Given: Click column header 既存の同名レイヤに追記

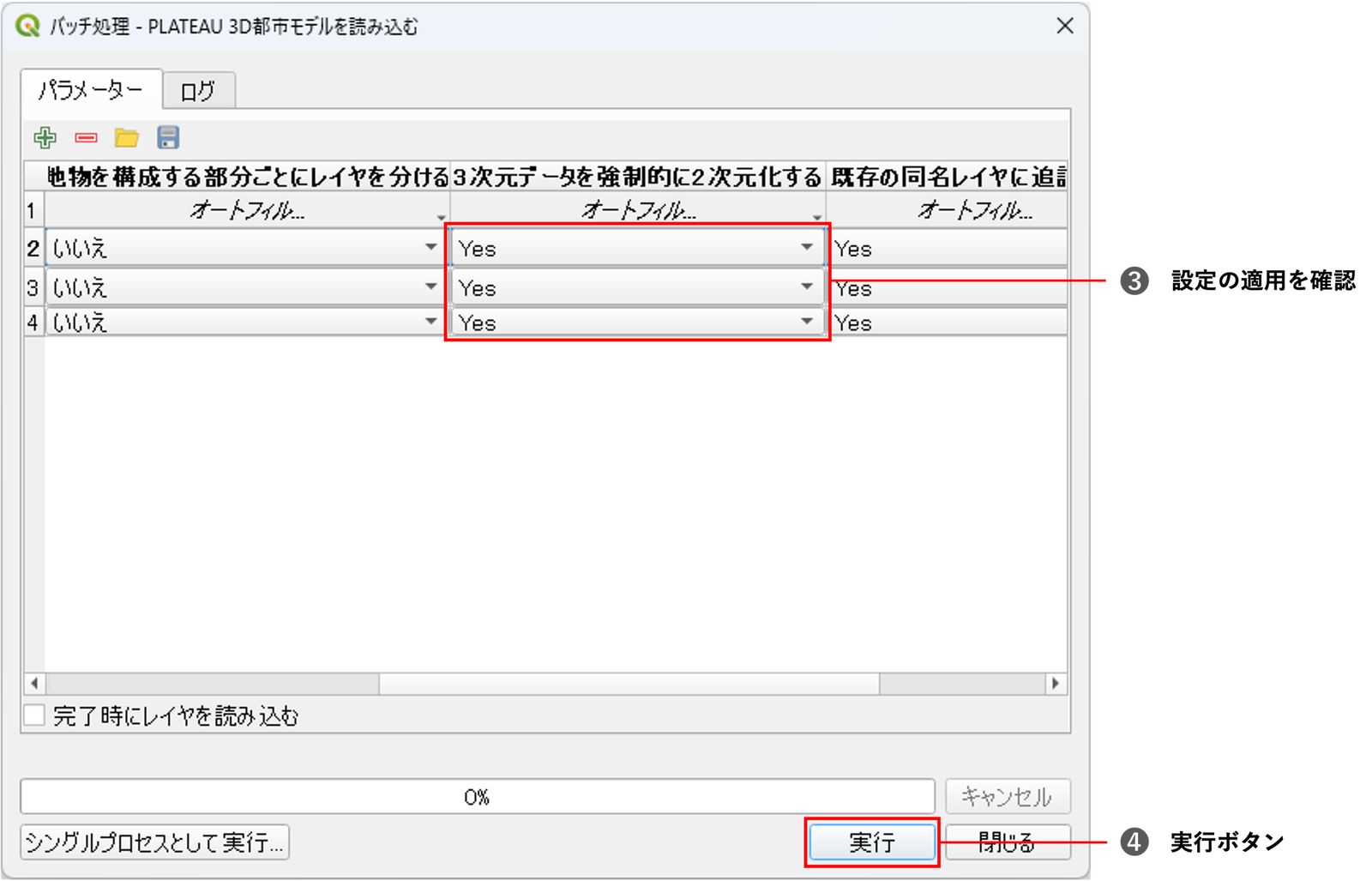Looking at the screenshot, I should pos(948,177).
